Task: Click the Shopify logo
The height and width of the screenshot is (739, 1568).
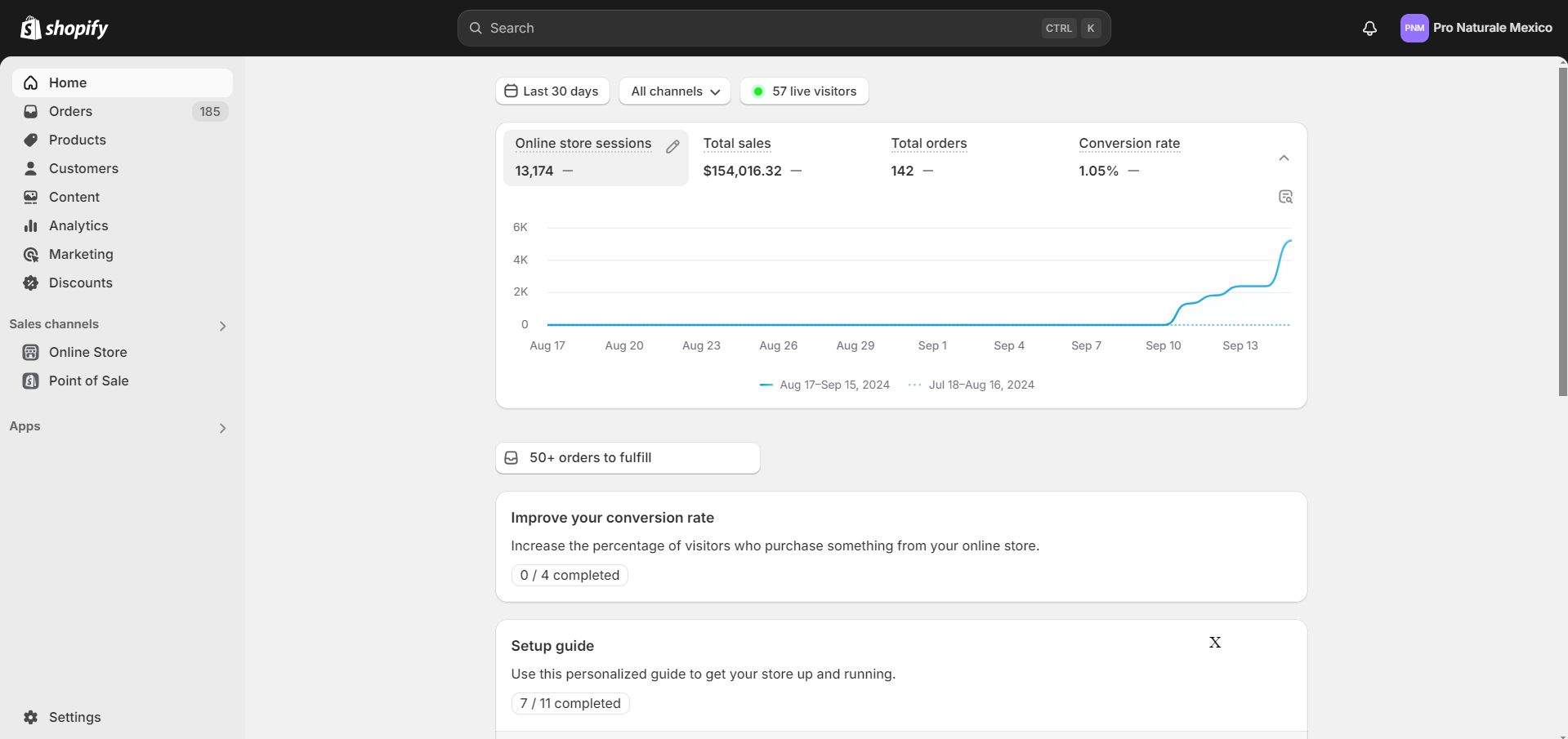Action: [x=65, y=29]
